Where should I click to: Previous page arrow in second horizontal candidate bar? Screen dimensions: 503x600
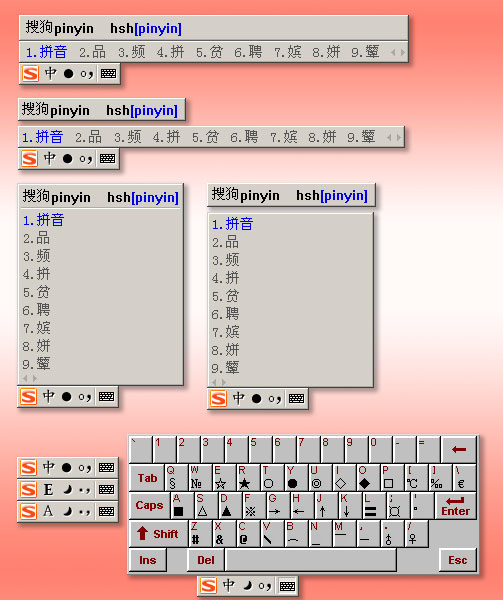(x=389, y=137)
